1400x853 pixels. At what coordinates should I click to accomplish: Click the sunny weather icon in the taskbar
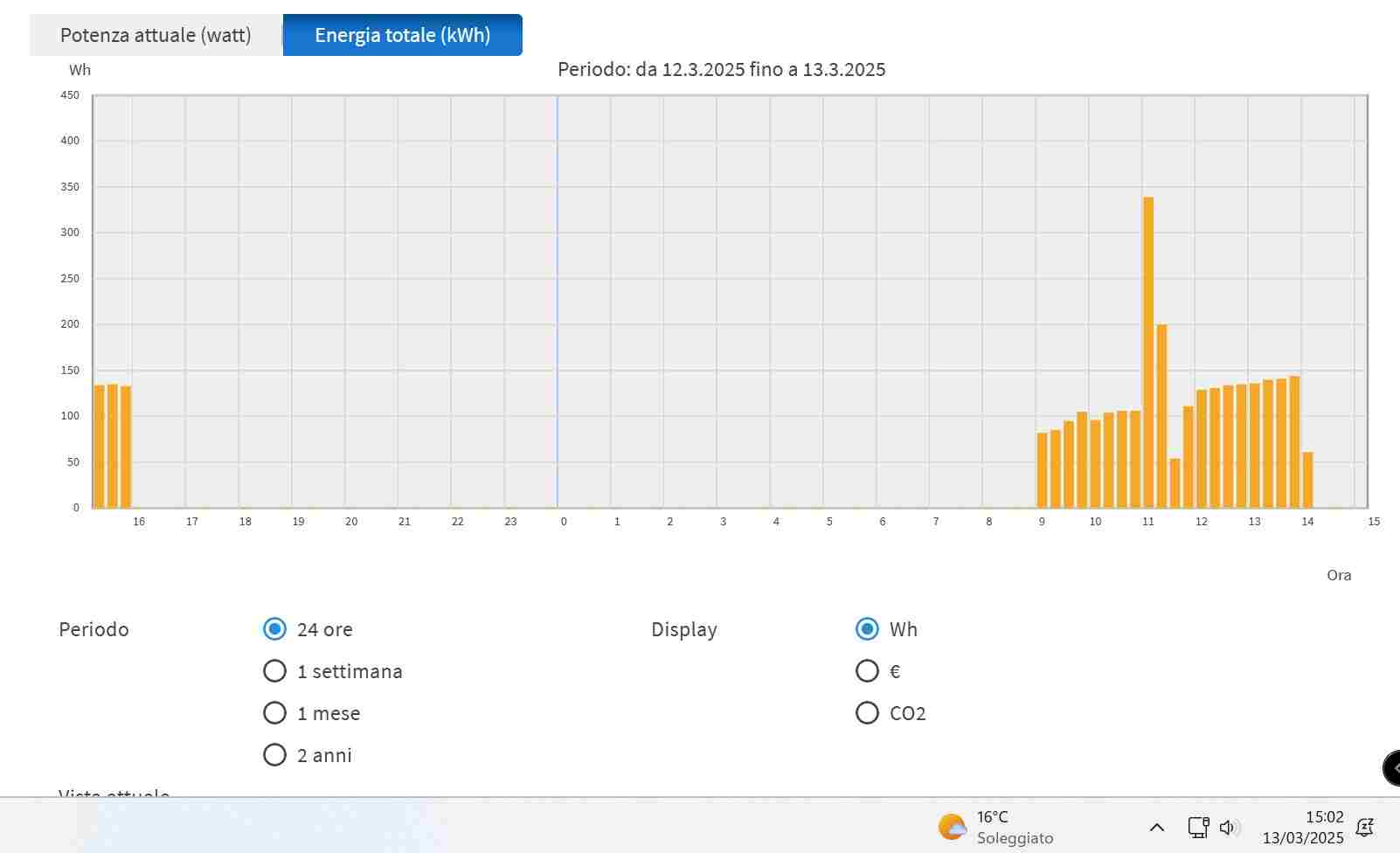[x=952, y=827]
